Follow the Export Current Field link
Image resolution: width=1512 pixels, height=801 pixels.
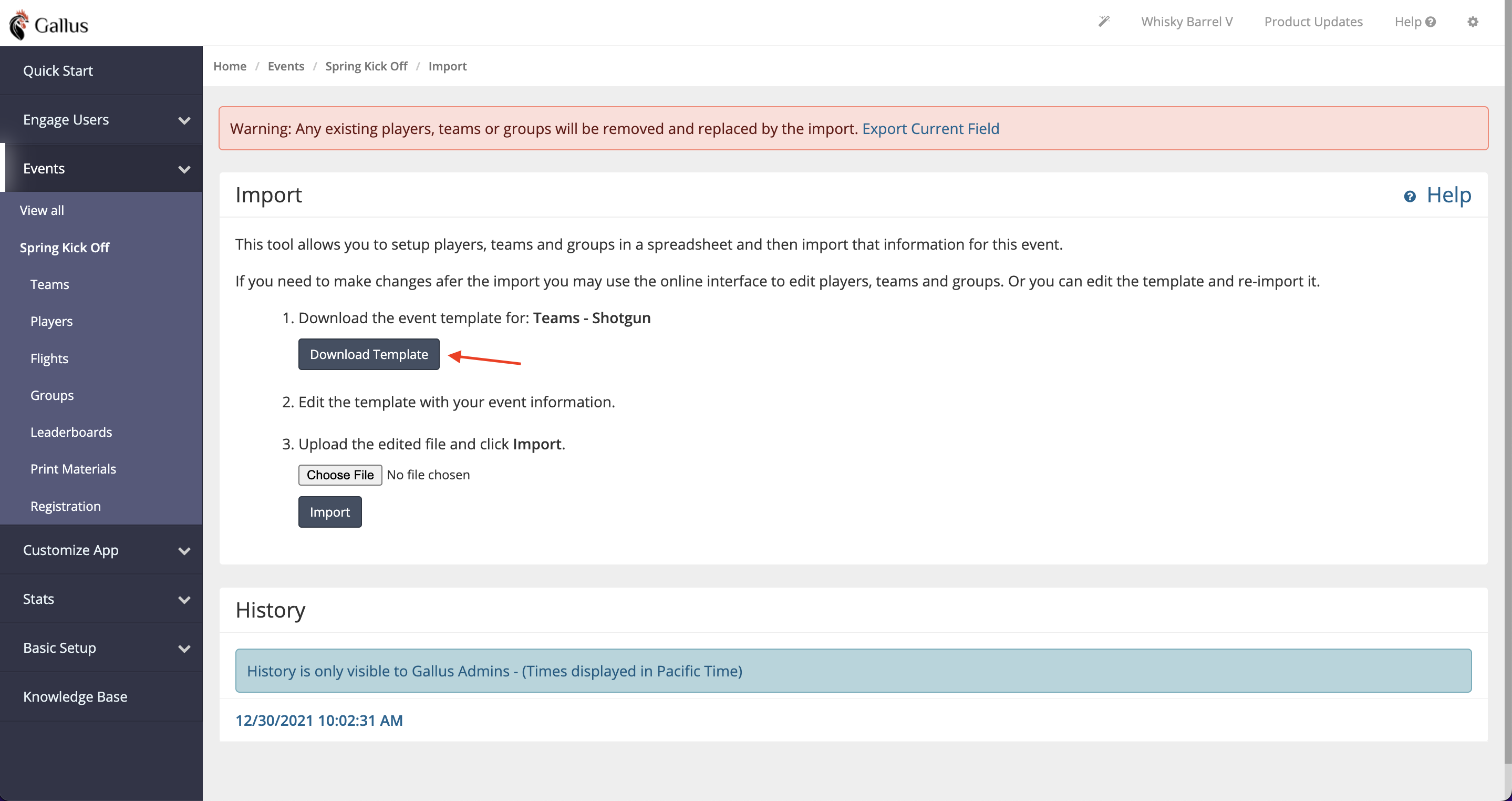click(930, 128)
